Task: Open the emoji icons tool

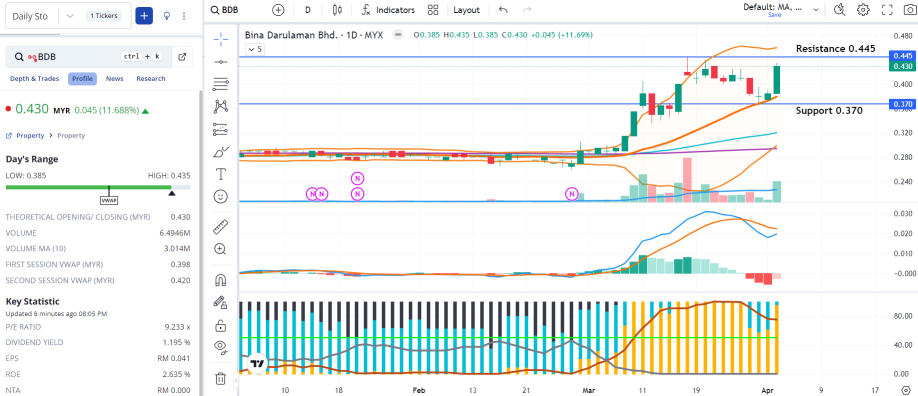Action: click(221, 196)
